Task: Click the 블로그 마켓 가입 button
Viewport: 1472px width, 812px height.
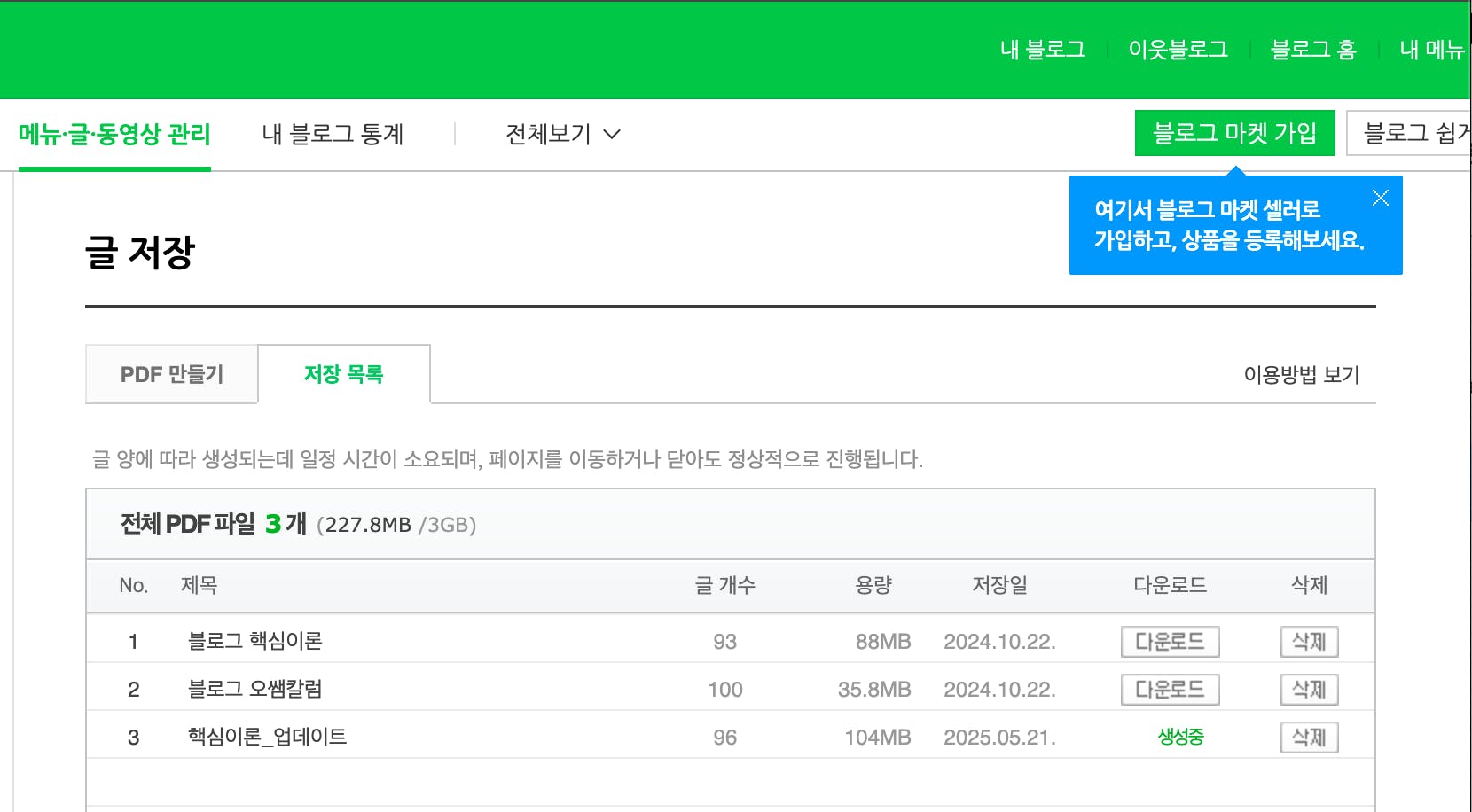Action: 1234,133
